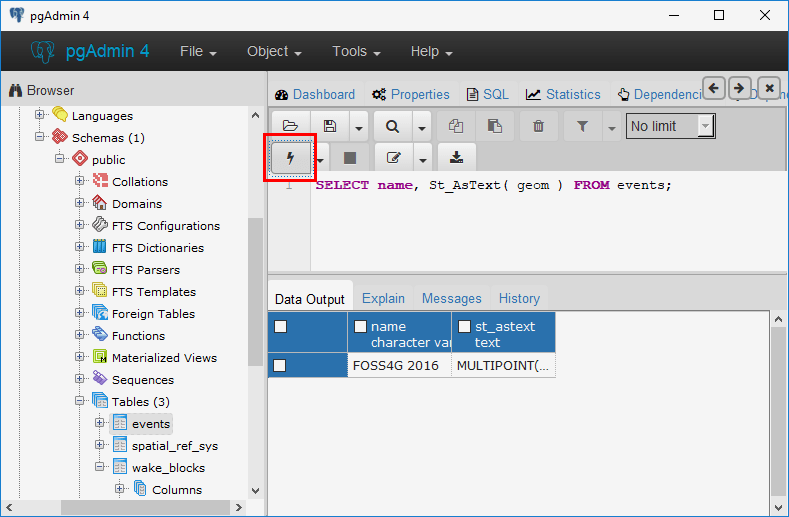Image resolution: width=789 pixels, height=517 pixels.
Task: Open the Filter options dropdown arrow
Action: pos(611,126)
